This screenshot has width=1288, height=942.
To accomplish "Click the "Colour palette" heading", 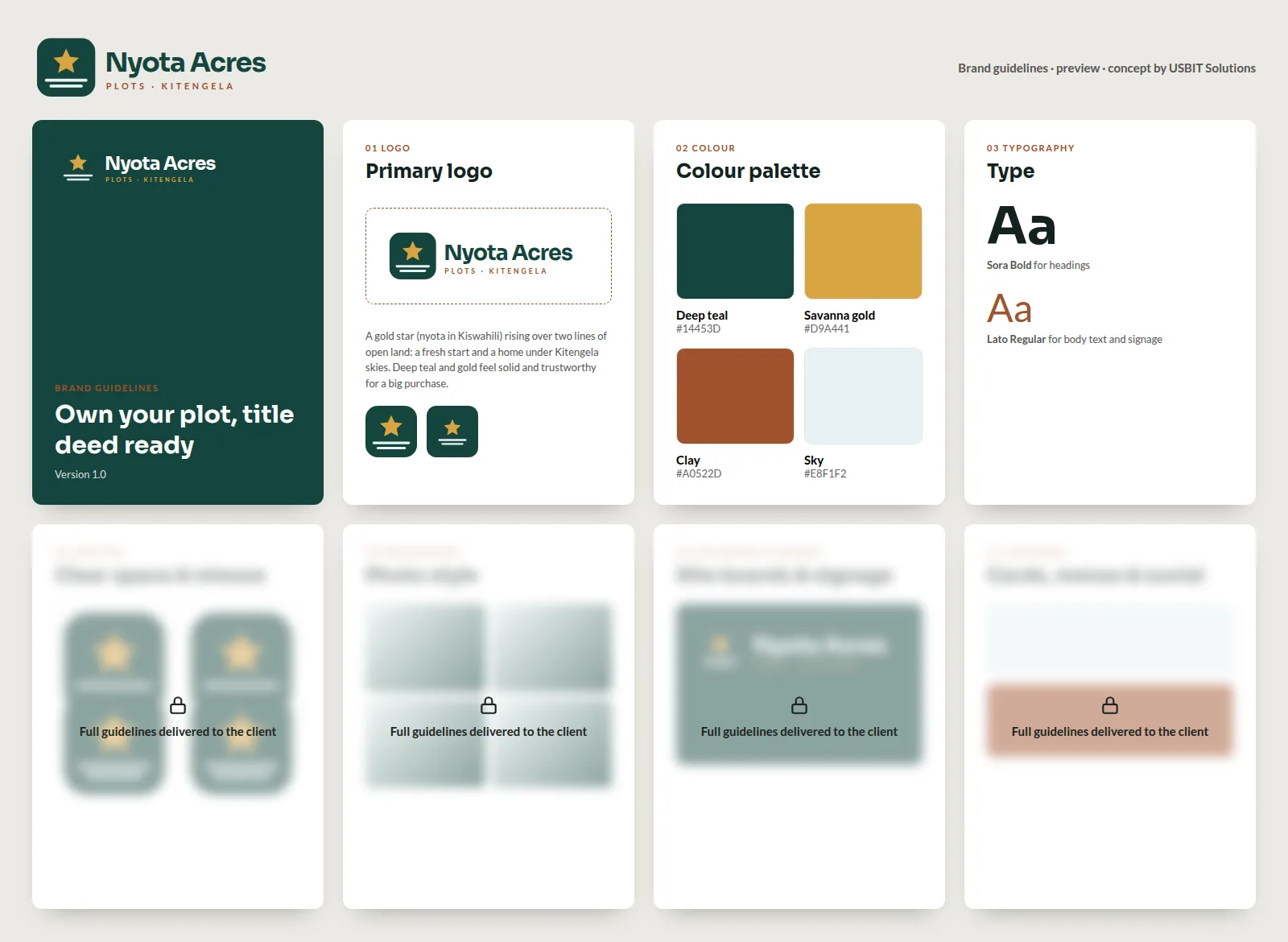I will [x=749, y=171].
